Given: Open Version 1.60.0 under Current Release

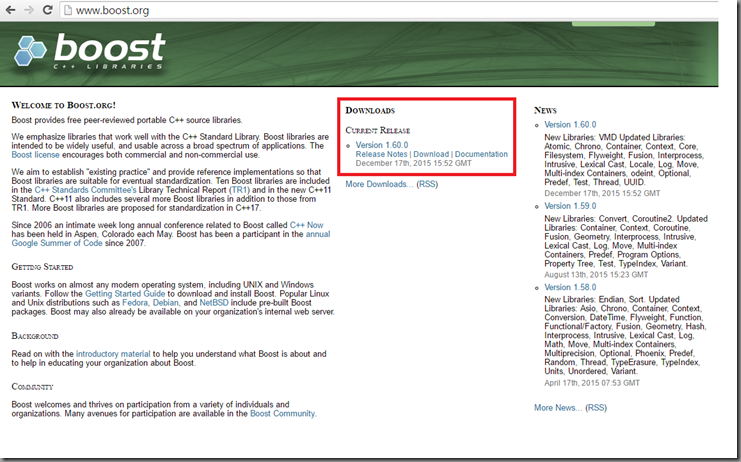Looking at the screenshot, I should [382, 145].
